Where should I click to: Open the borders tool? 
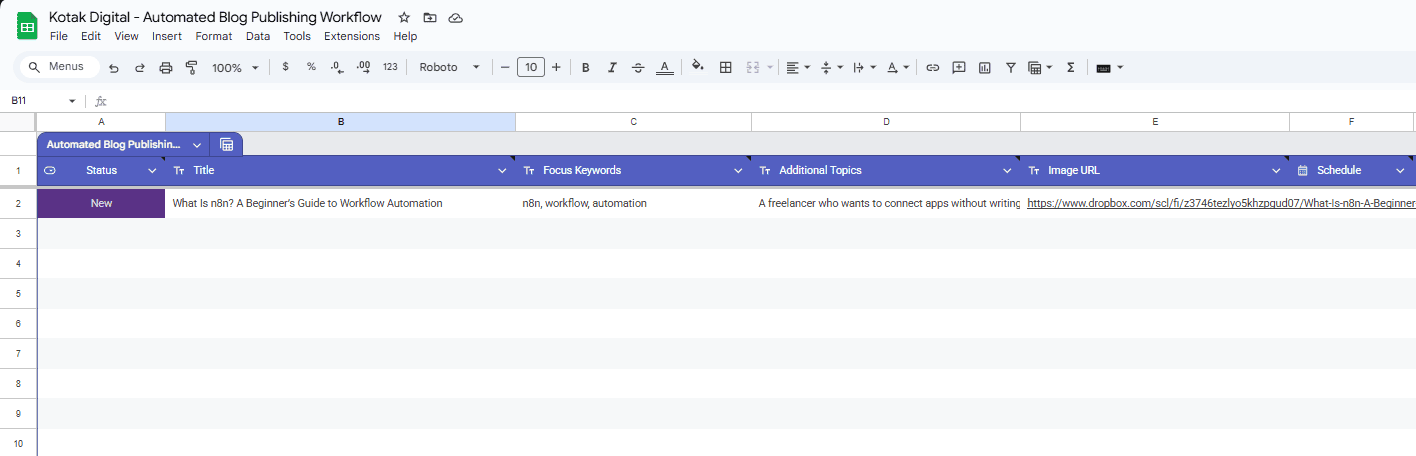coord(726,67)
